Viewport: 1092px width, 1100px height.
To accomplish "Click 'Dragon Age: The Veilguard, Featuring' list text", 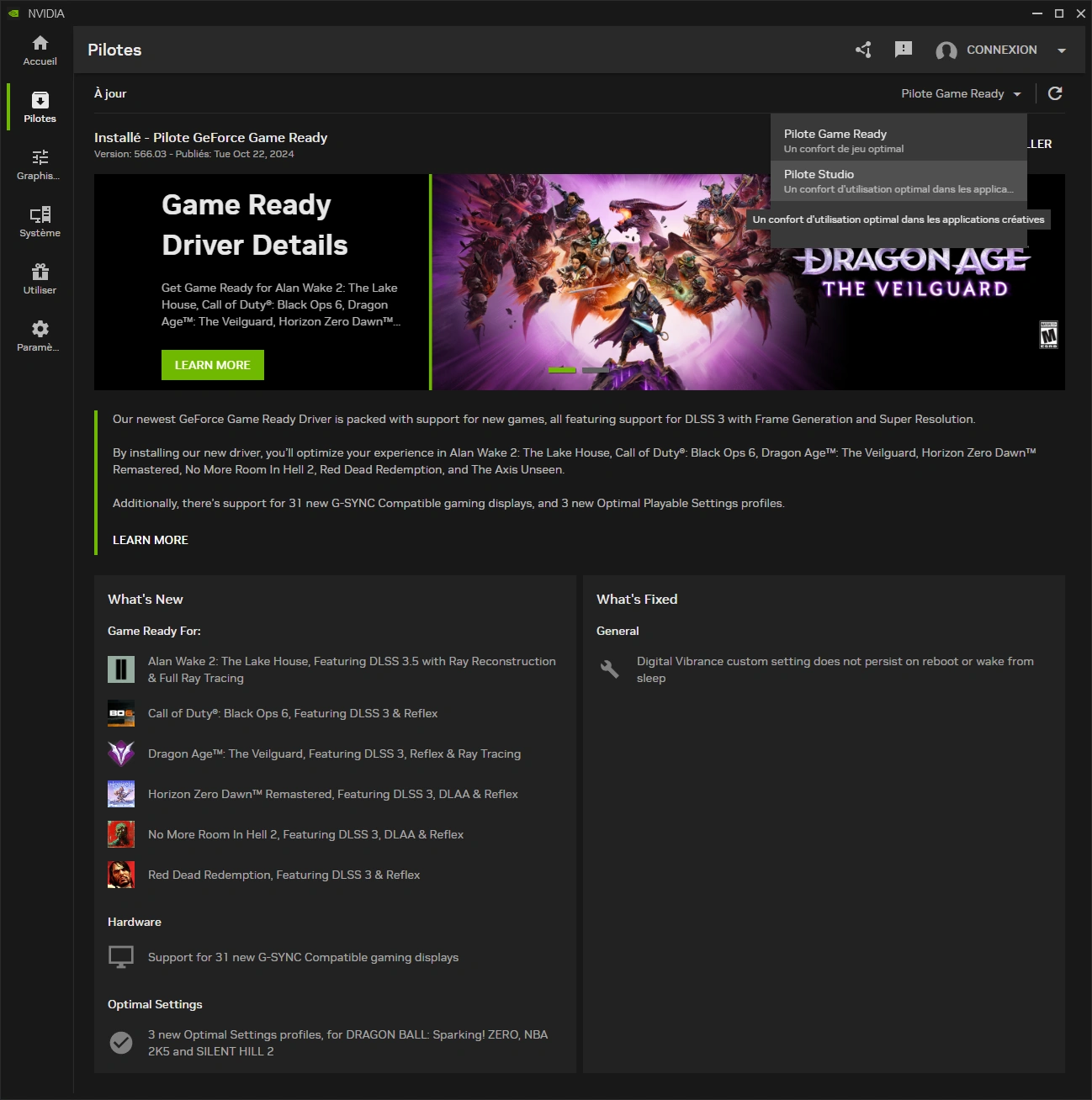I will coord(334,754).
